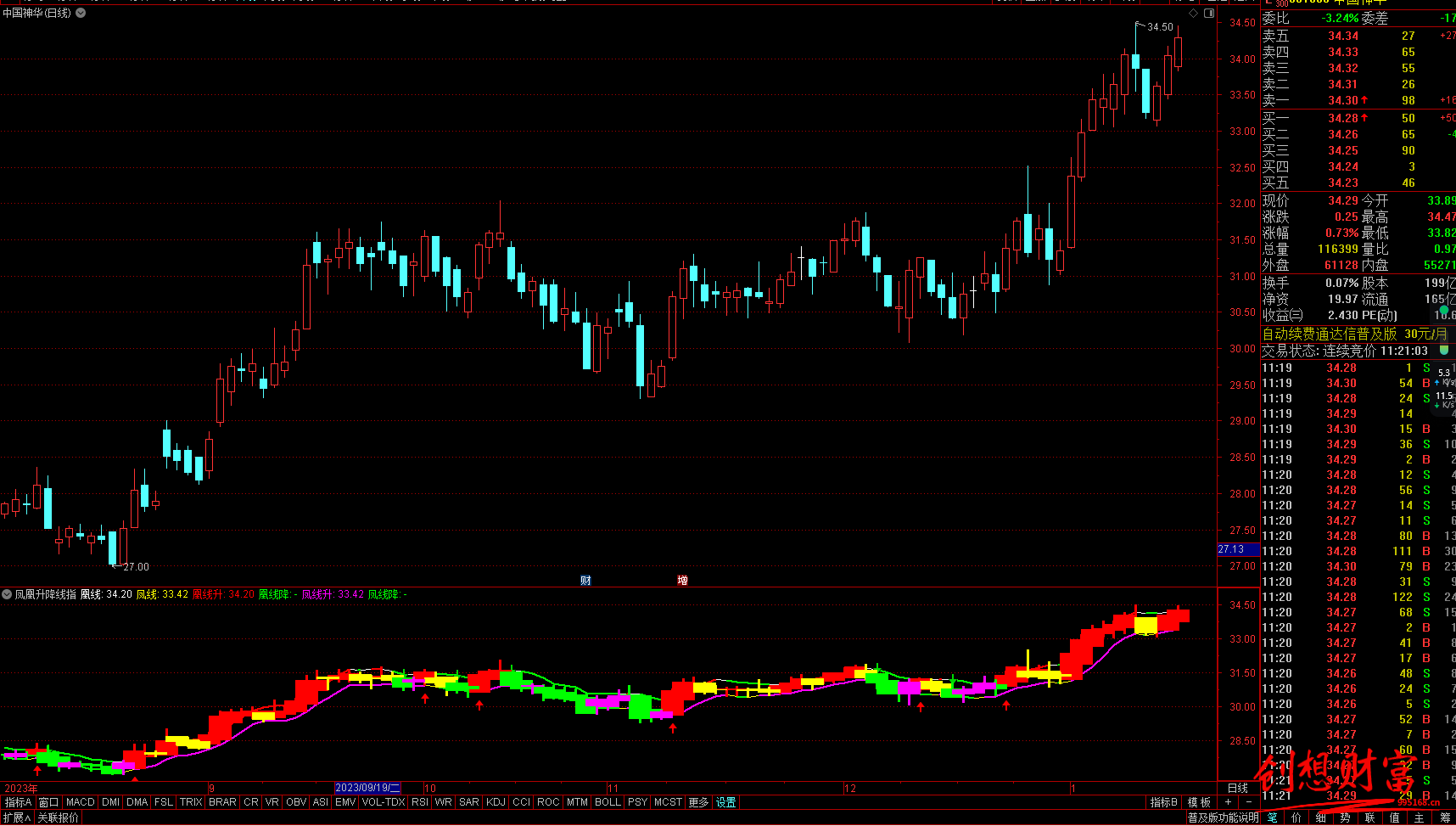This screenshot has width=1456, height=826.
Task: Switch indicator to PSY
Action: coord(637,802)
